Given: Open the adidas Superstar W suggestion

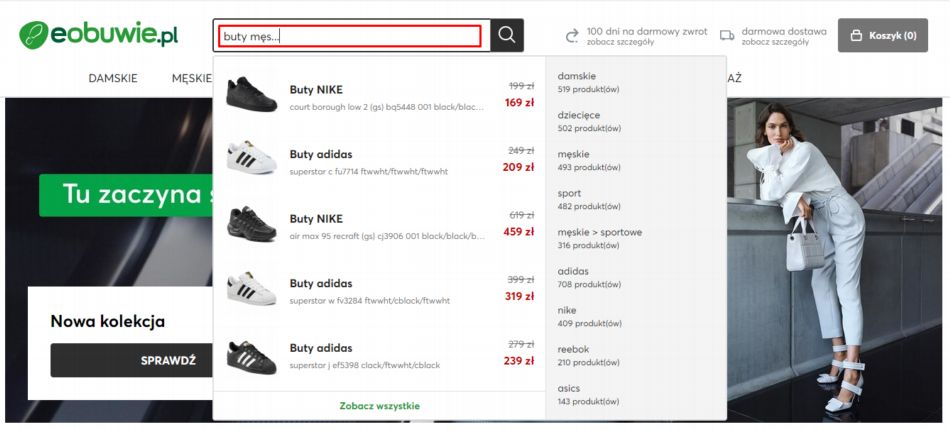Looking at the screenshot, I should click(320, 284).
